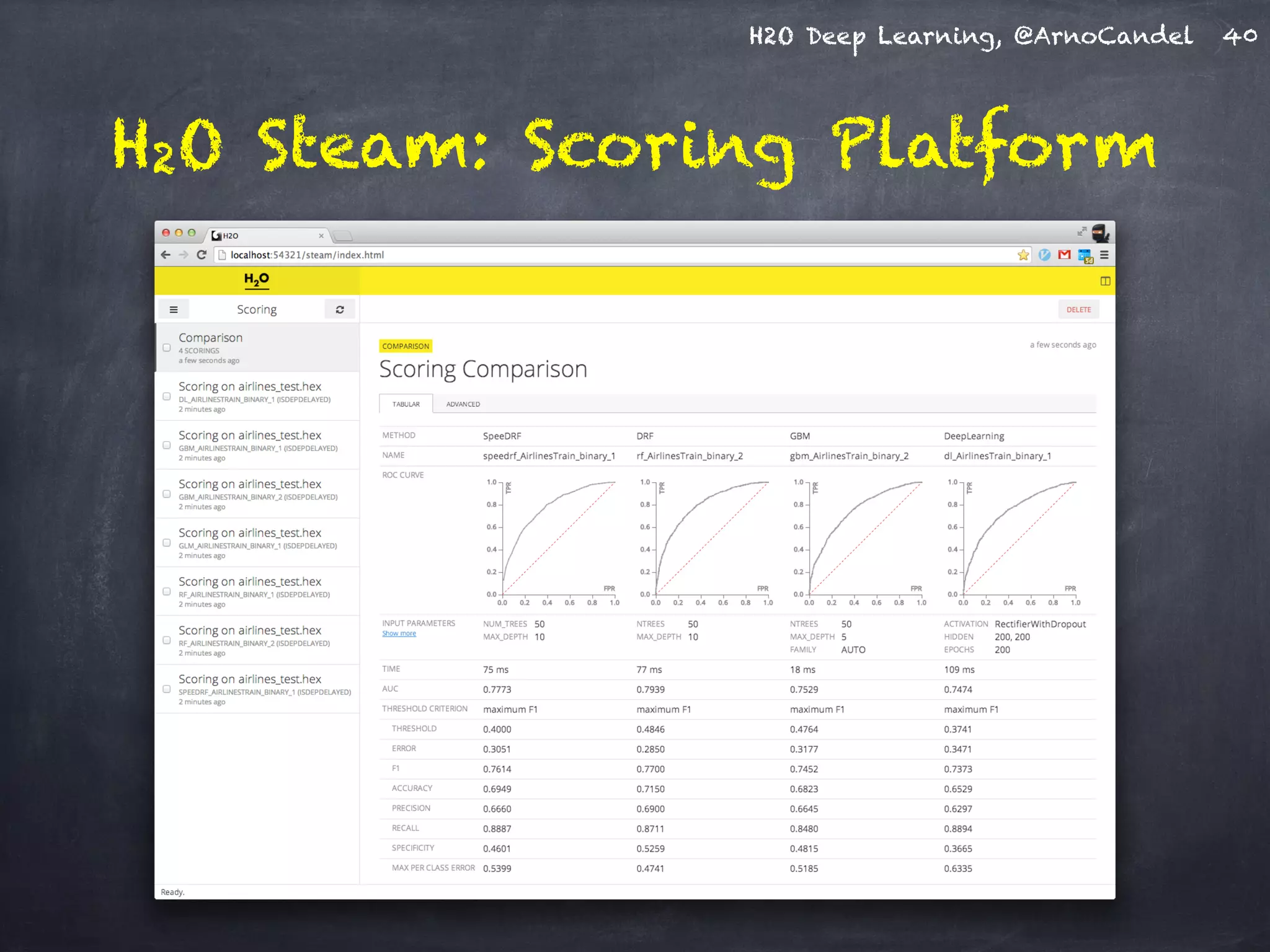Click the blue circular extension icon
The width and height of the screenshot is (1270, 952).
[1045, 255]
